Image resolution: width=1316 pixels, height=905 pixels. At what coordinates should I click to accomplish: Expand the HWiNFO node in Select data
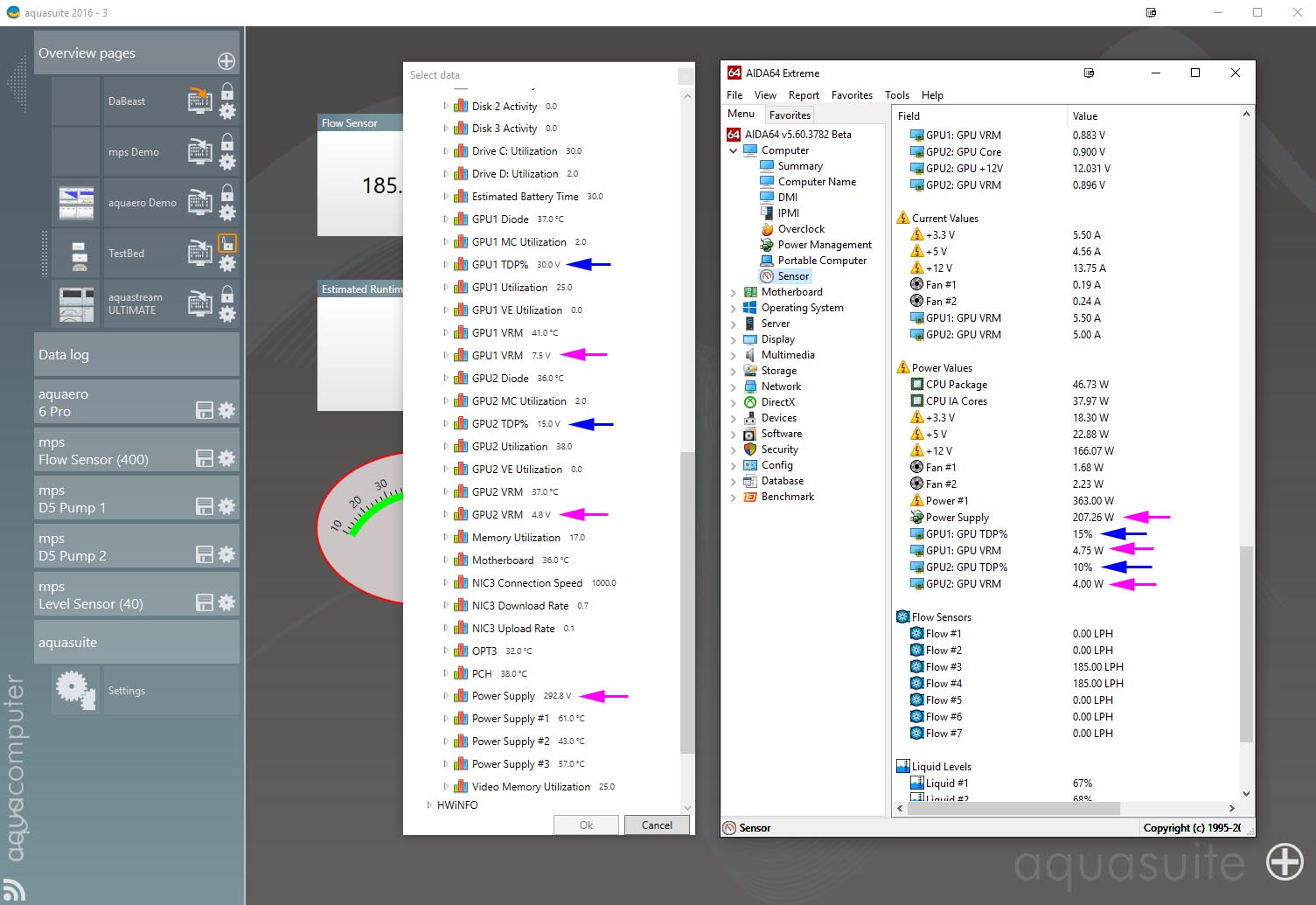click(x=428, y=804)
